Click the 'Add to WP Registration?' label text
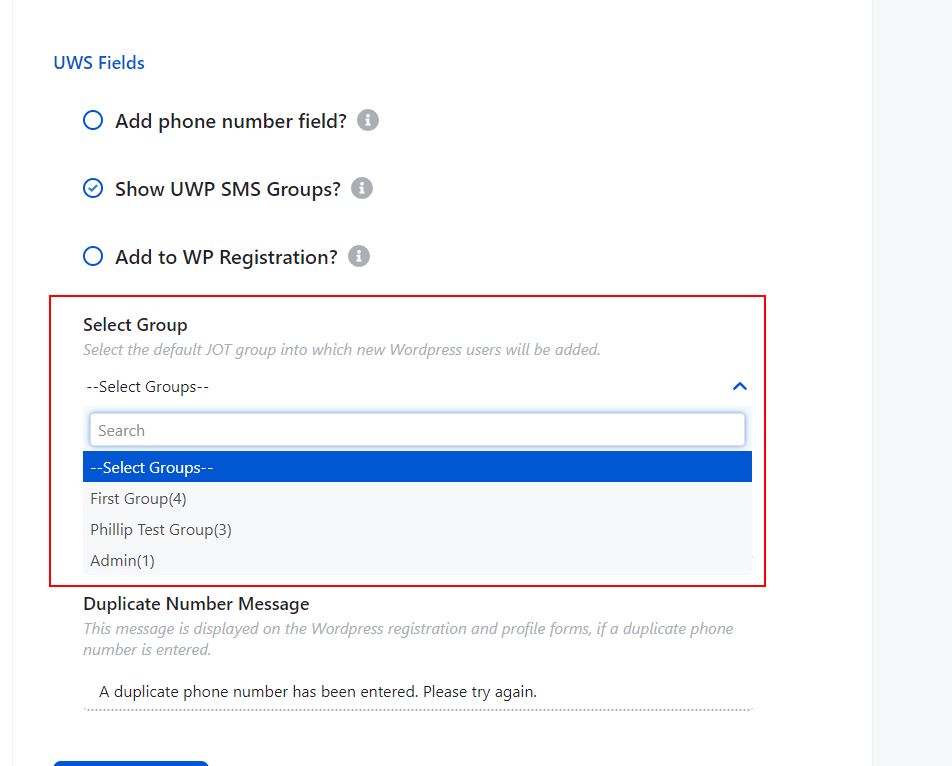This screenshot has height=766, width=952. pyautogui.click(x=226, y=257)
